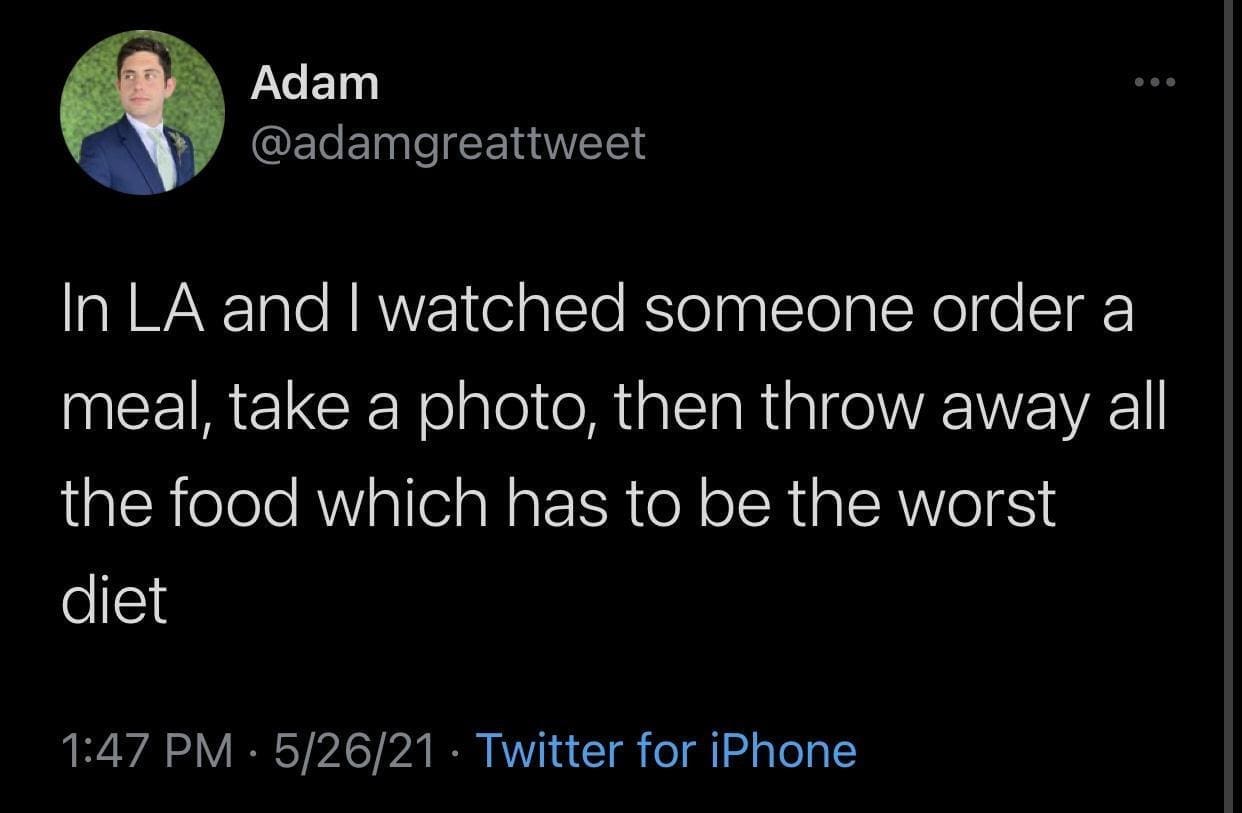Click Adam's round profile picture

click(142, 112)
